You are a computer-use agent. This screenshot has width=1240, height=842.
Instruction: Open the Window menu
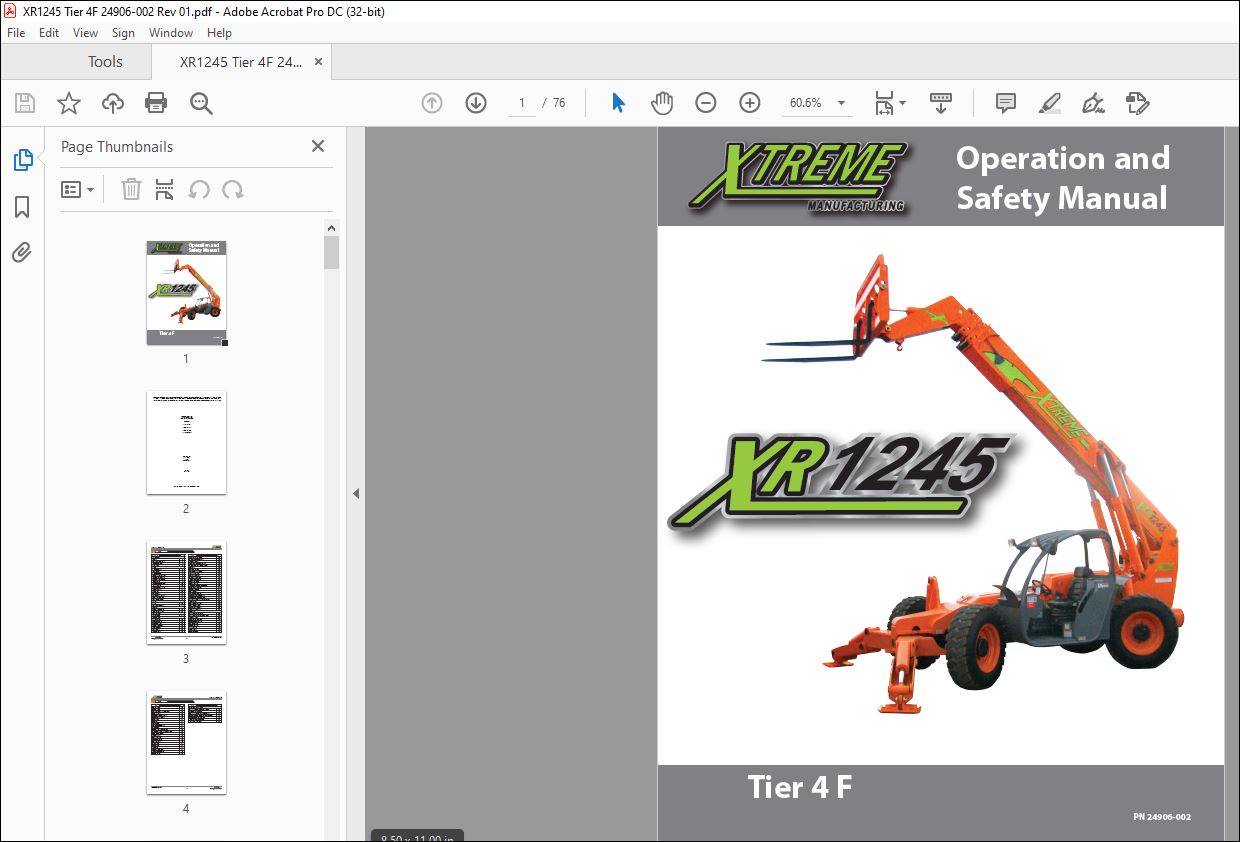click(x=171, y=33)
